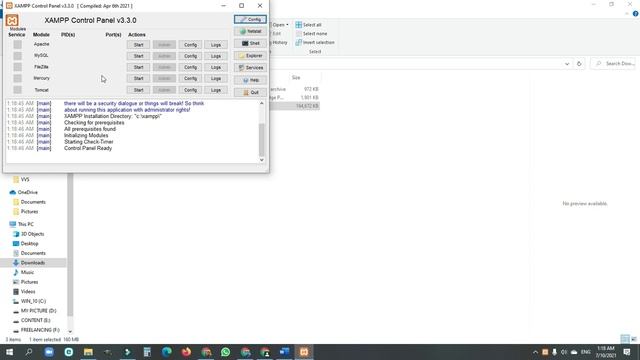Expand the address bar history dropdown
Viewport: 640px width, 360px height.
coord(567,64)
